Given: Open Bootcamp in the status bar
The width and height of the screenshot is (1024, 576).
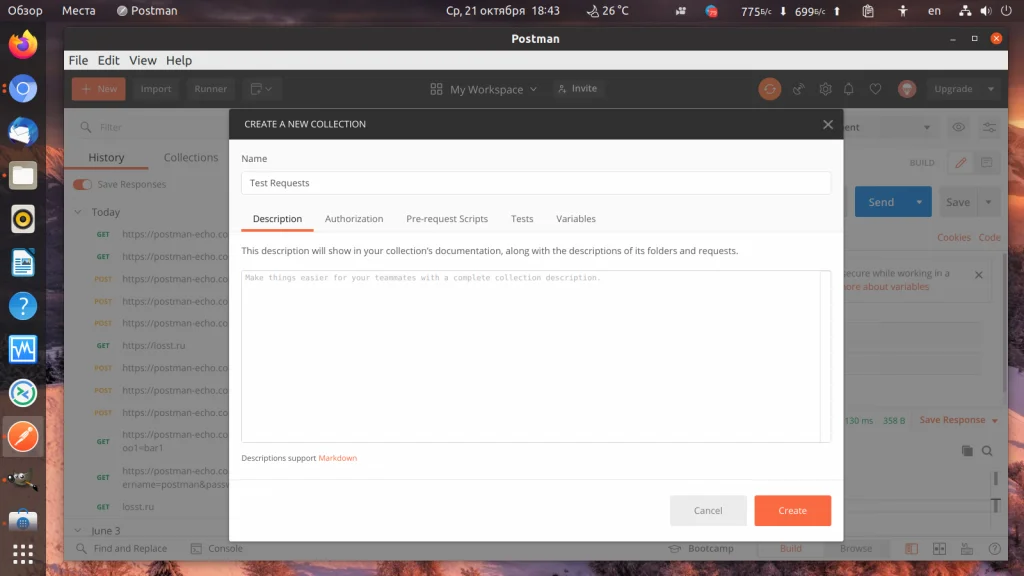Looking at the screenshot, I should [701, 549].
